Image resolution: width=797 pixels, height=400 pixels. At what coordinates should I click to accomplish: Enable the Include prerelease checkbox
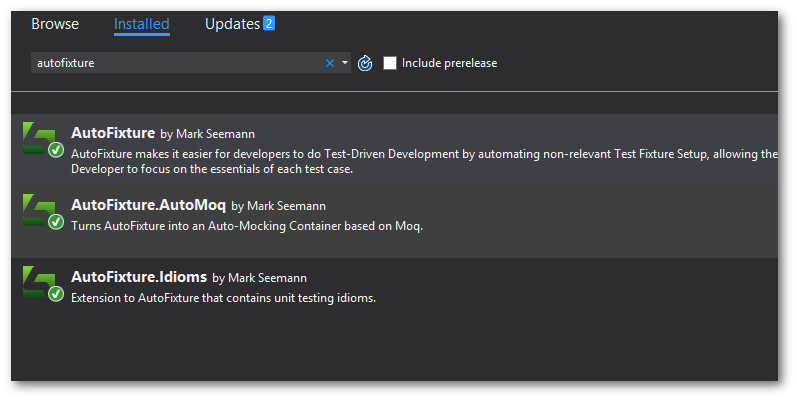[390, 63]
